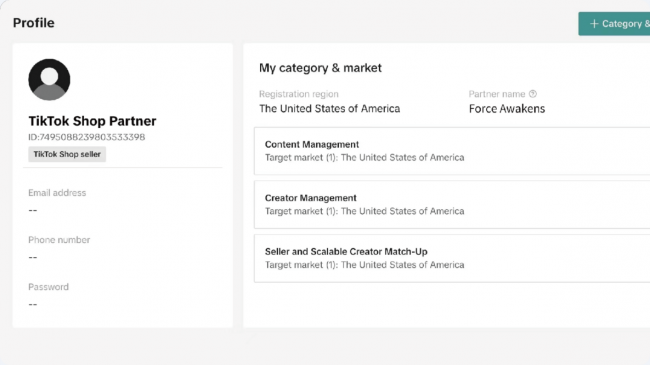
Task: Click the help icon beside Partner name
Action: point(533,94)
